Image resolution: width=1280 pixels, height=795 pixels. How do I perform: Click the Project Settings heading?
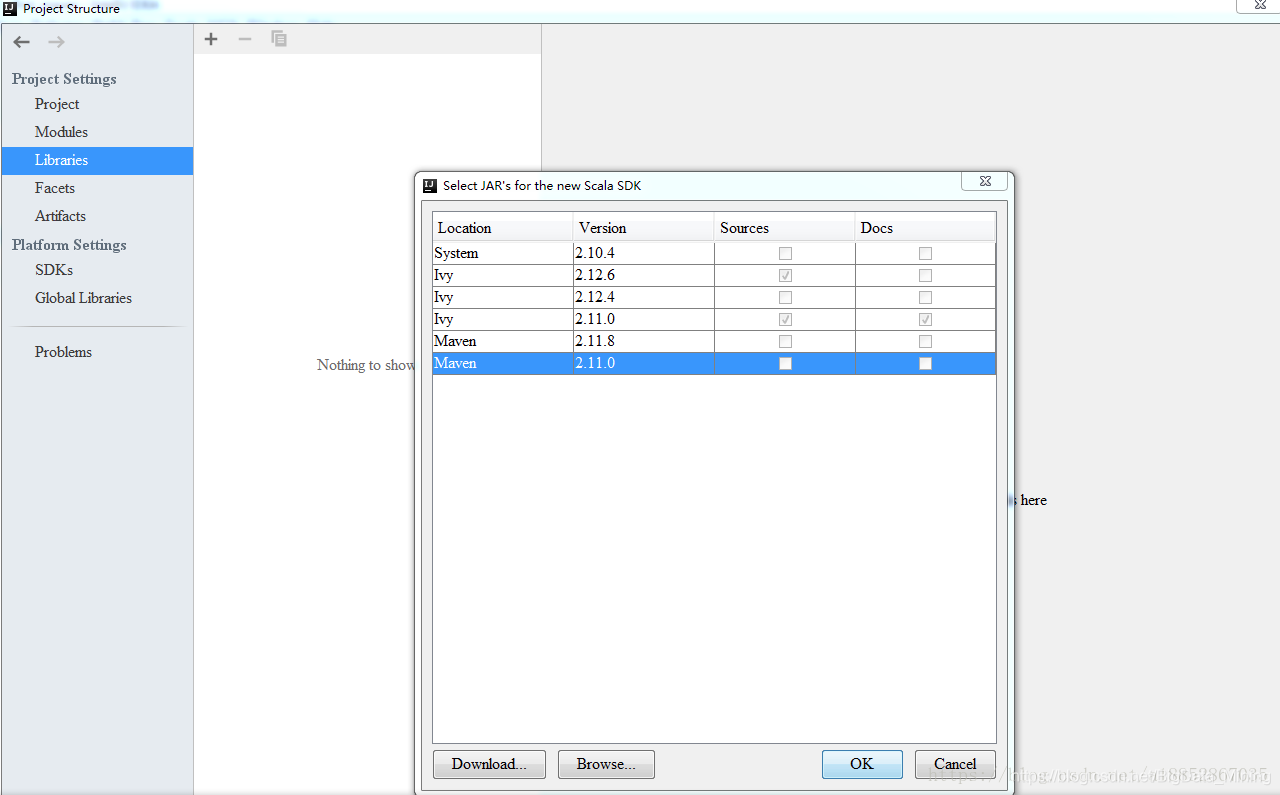click(x=64, y=79)
